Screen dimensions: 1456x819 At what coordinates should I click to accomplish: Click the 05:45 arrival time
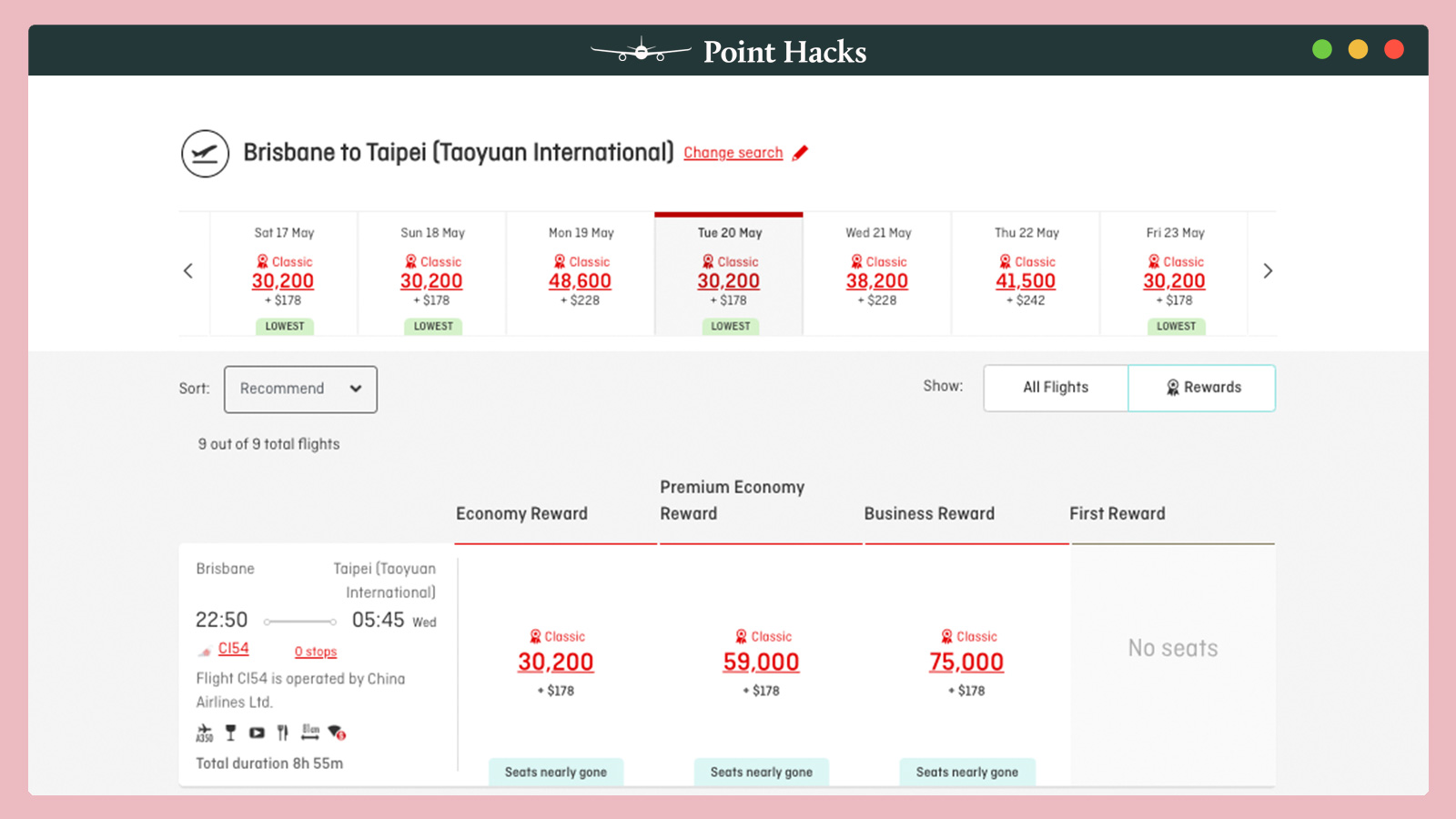point(378,620)
